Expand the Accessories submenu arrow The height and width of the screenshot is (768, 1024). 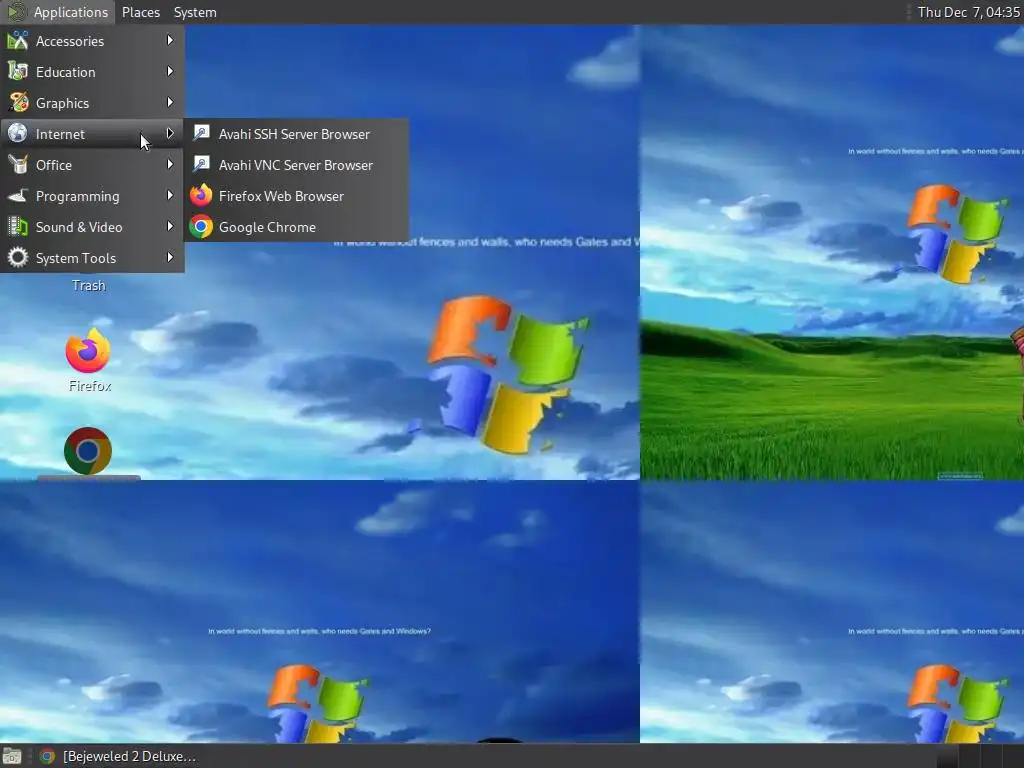[x=170, y=40]
